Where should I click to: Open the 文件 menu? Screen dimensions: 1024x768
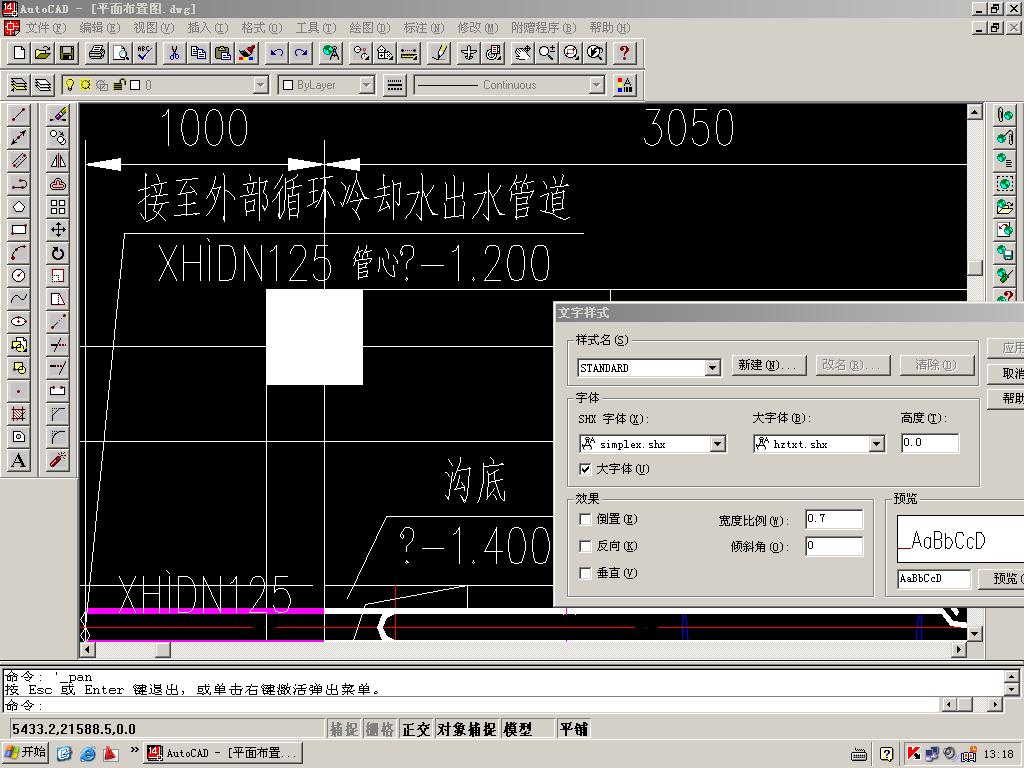point(46,27)
